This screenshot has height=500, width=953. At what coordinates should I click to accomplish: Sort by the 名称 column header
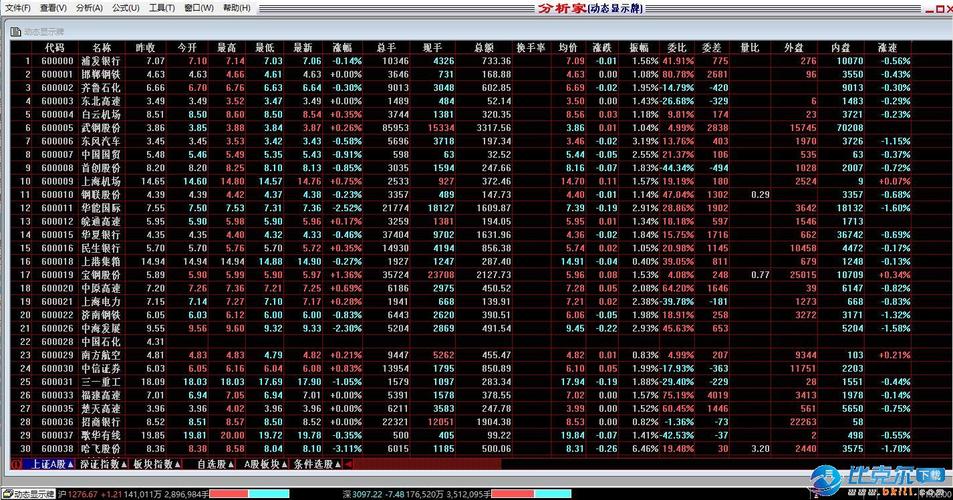pyautogui.click(x=101, y=47)
